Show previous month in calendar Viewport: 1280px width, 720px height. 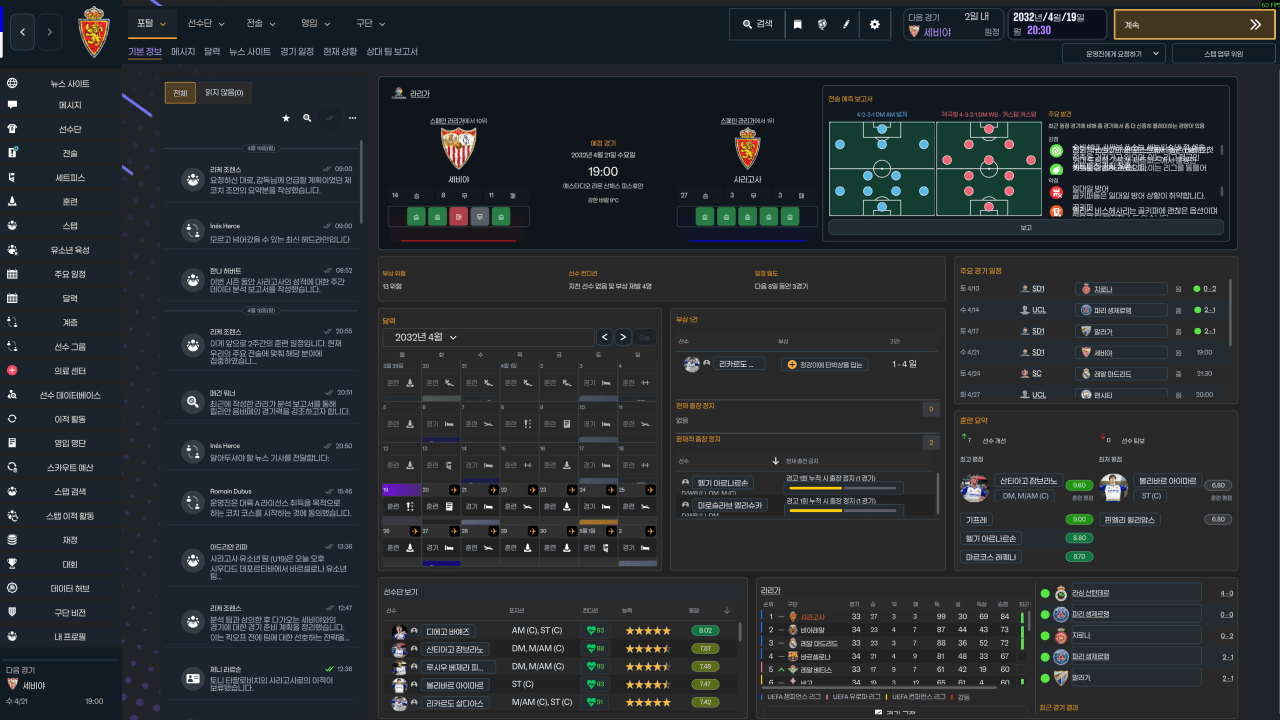pyautogui.click(x=604, y=337)
